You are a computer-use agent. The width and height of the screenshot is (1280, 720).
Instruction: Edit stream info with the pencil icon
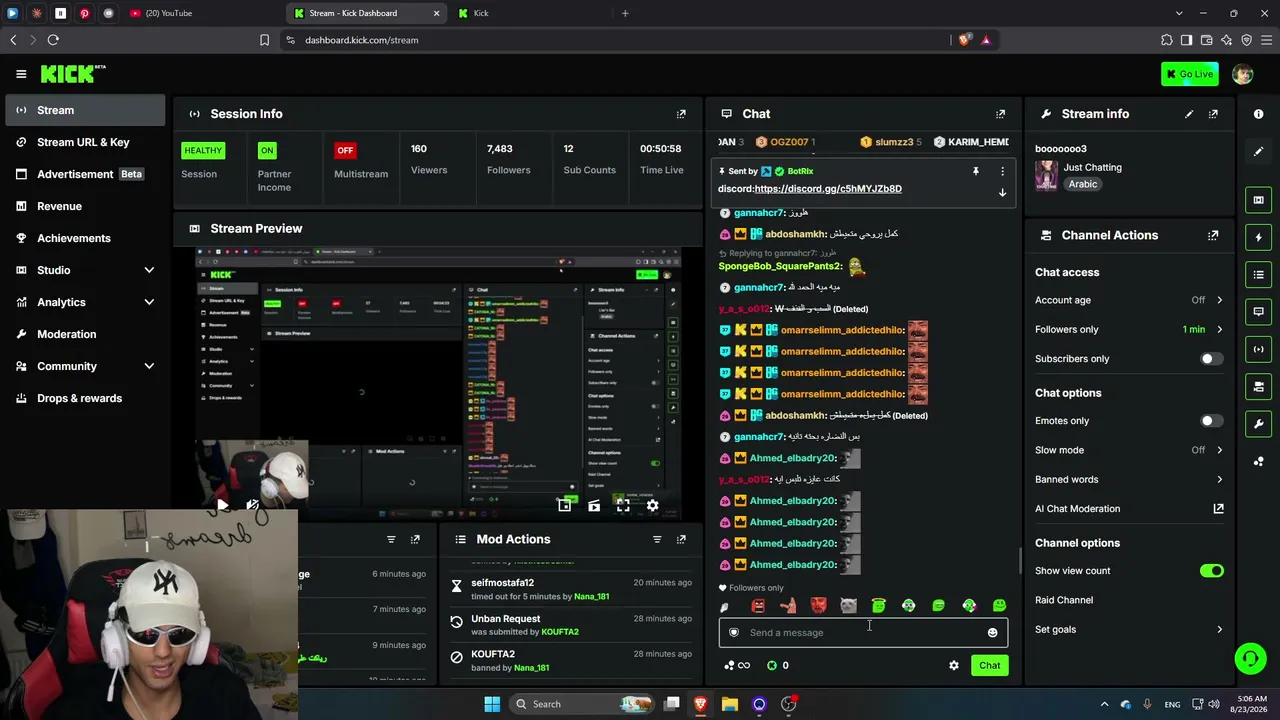coord(1189,114)
